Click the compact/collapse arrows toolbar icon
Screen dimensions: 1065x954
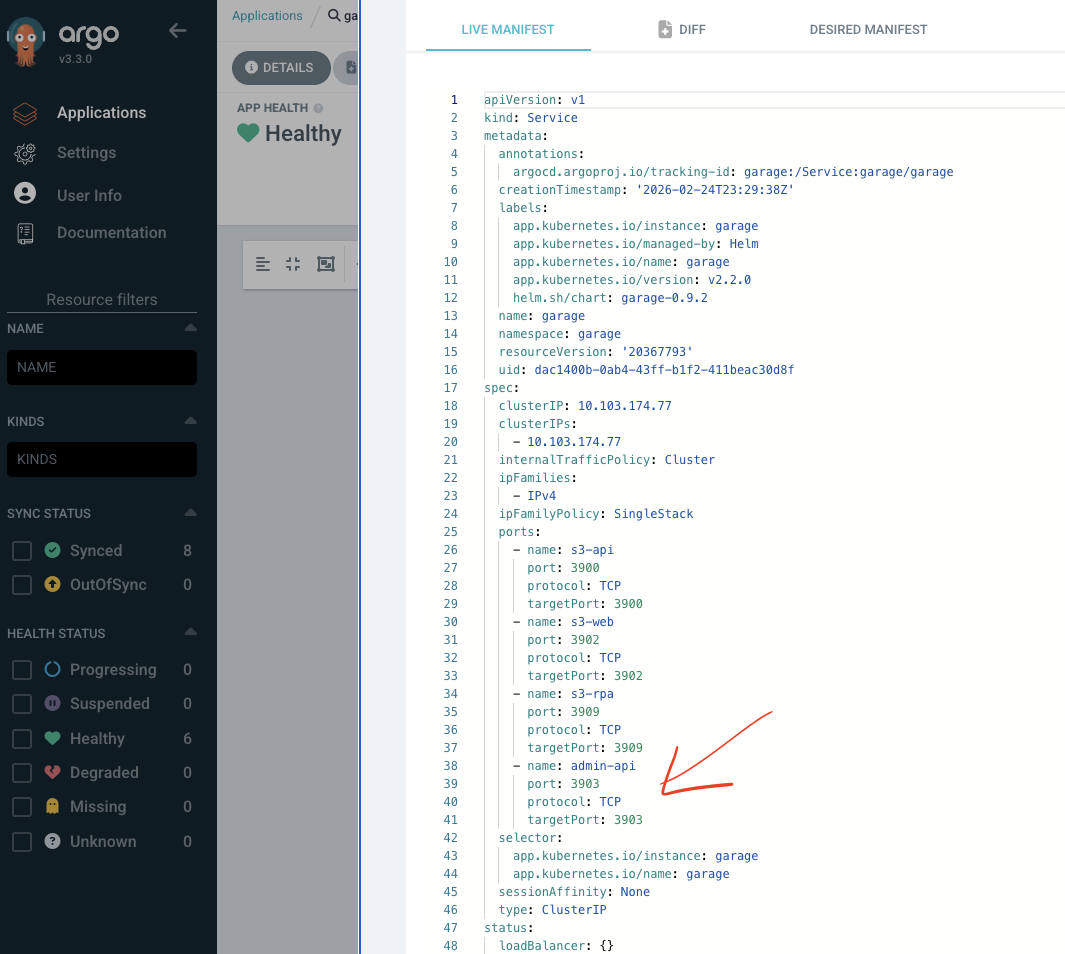(293, 264)
